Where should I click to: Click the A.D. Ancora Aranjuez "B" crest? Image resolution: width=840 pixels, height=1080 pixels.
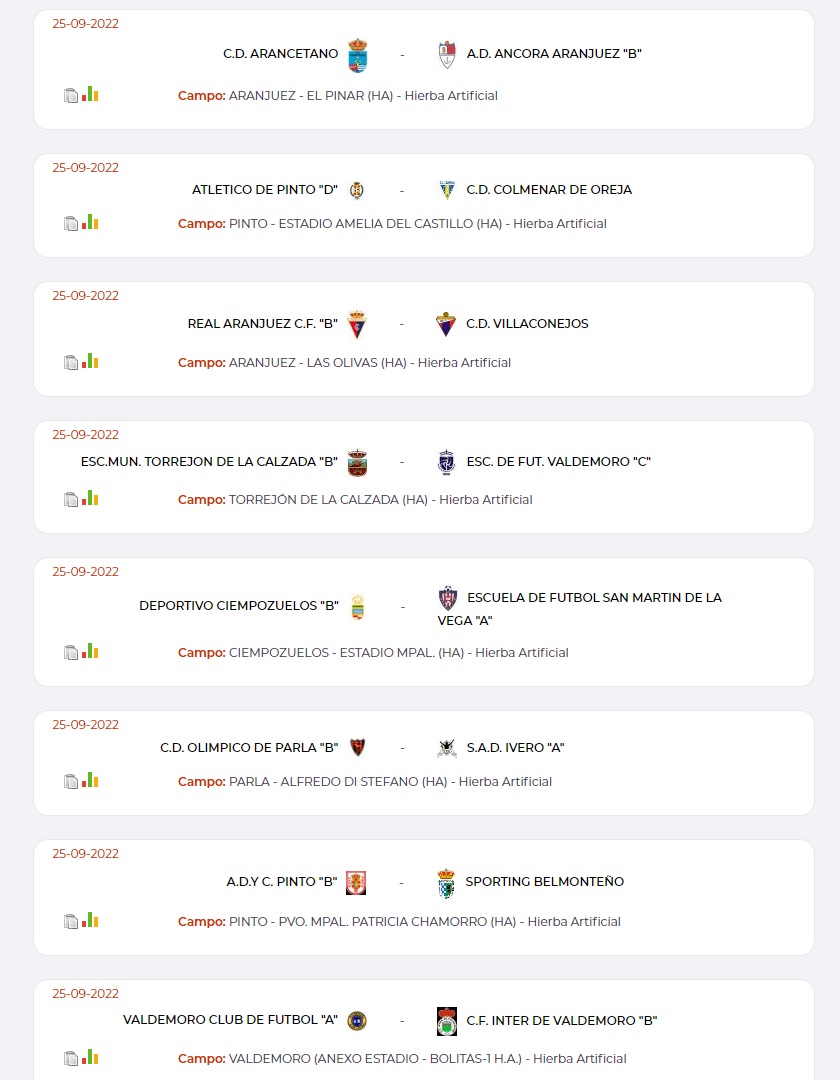coord(447,54)
